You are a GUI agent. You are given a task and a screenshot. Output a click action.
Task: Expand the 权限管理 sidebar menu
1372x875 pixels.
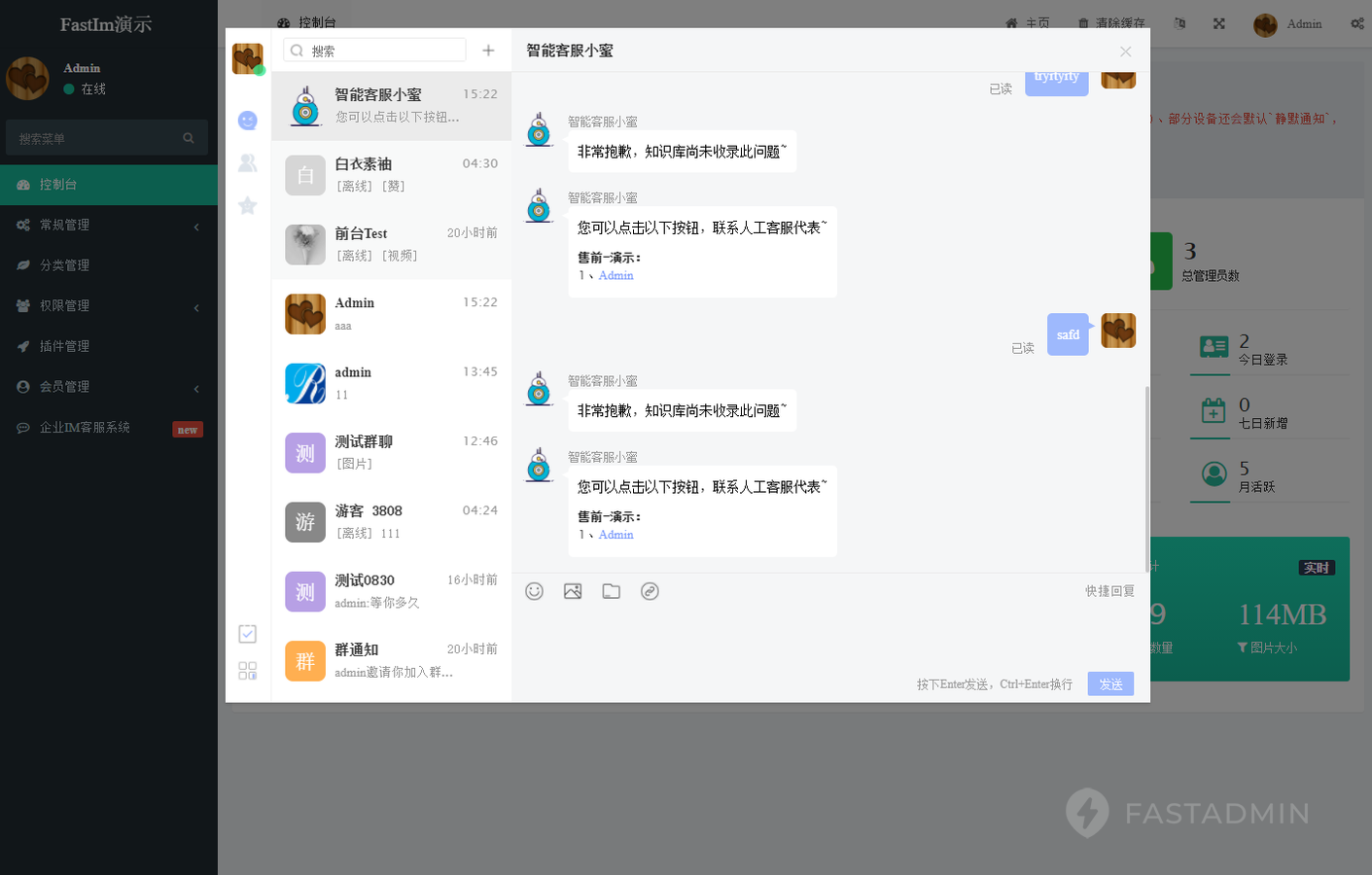coord(107,305)
